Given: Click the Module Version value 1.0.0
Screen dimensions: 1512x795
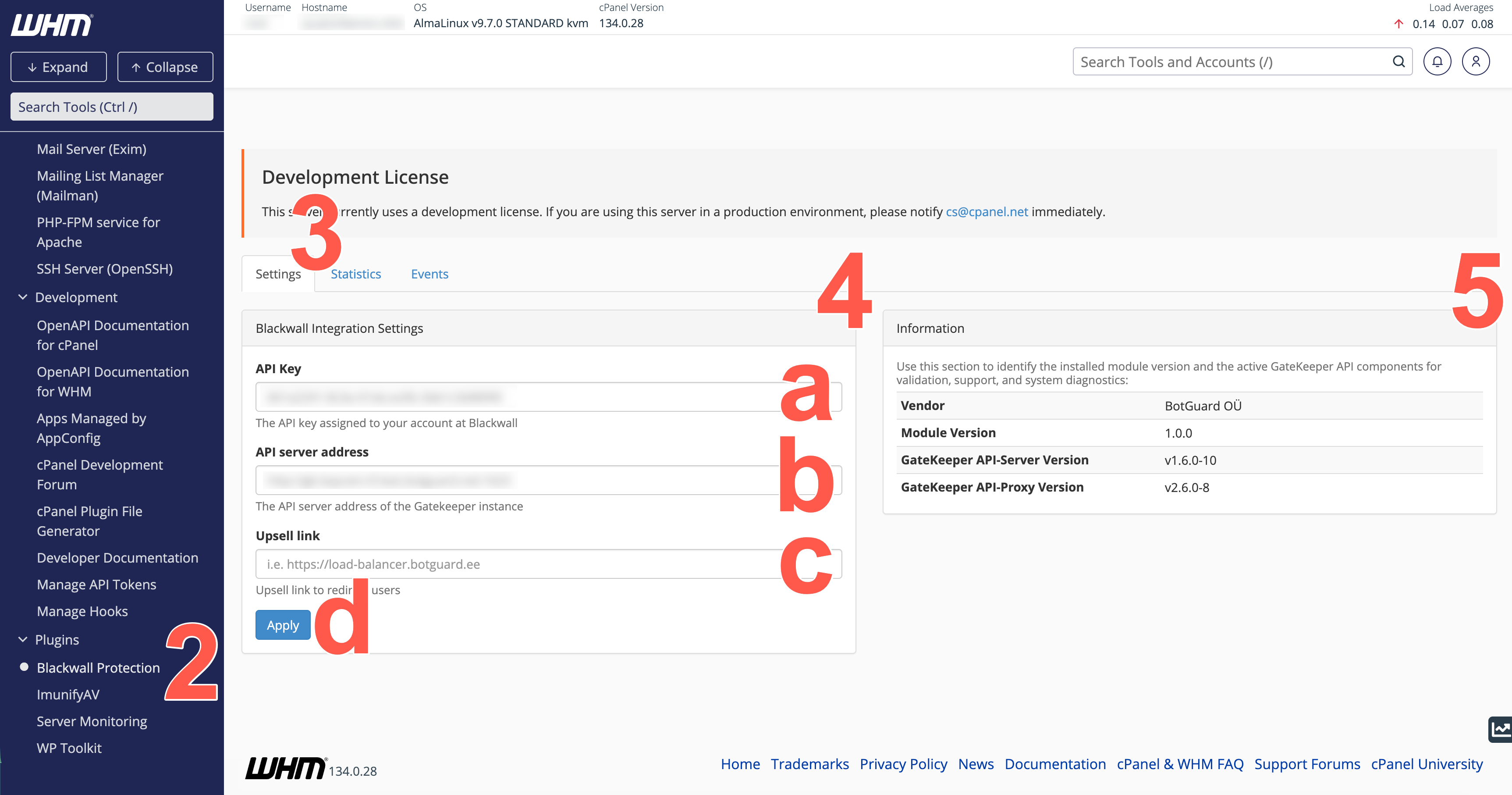Looking at the screenshot, I should click(x=1178, y=433).
